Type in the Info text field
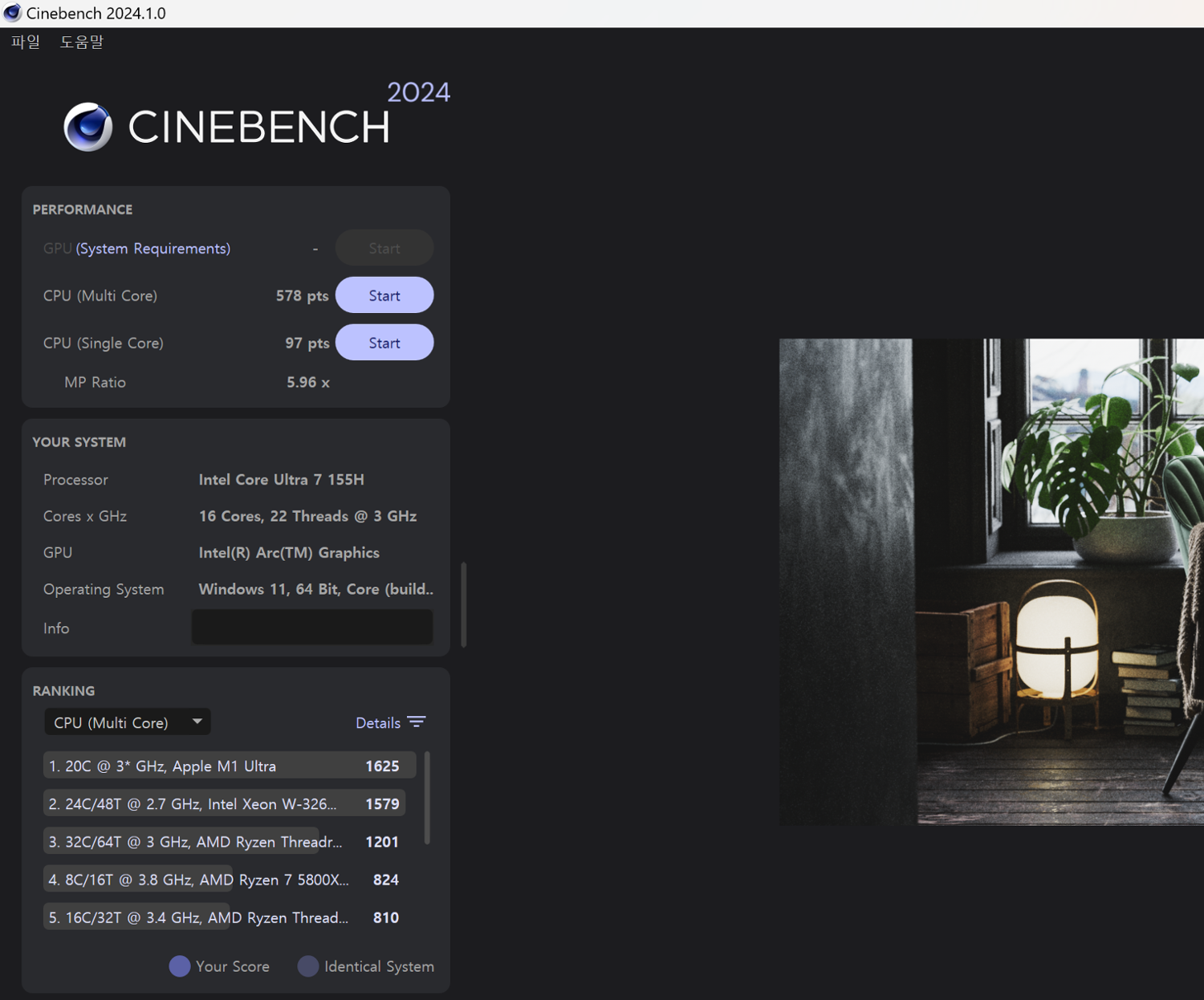The image size is (1204, 1000). tap(312, 628)
